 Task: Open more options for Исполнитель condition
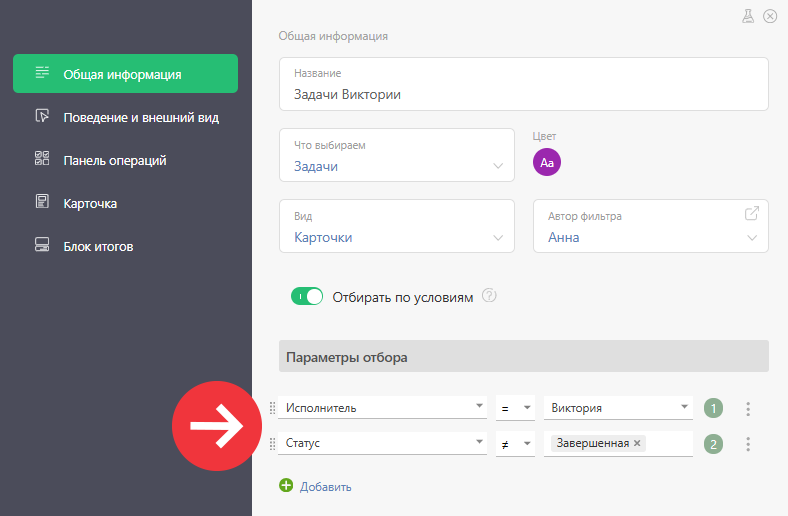pos(748,408)
